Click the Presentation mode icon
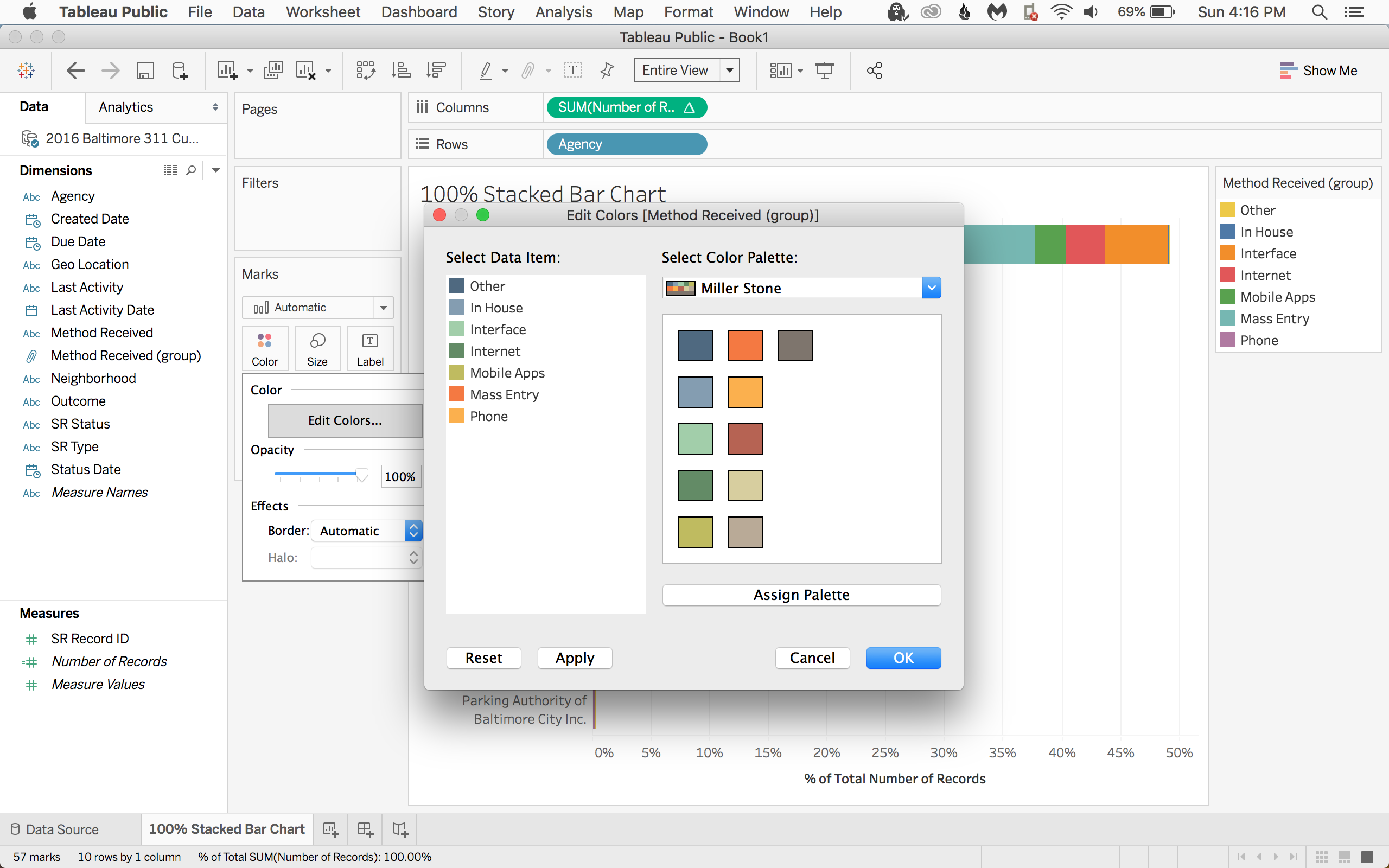Viewport: 1389px width, 868px height. pos(825,71)
